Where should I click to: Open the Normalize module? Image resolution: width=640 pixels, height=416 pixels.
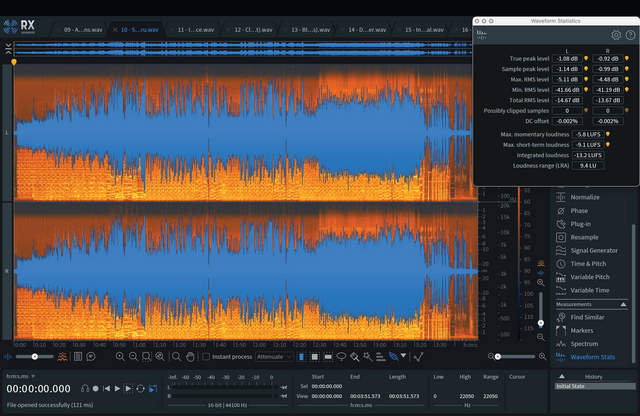coord(585,197)
